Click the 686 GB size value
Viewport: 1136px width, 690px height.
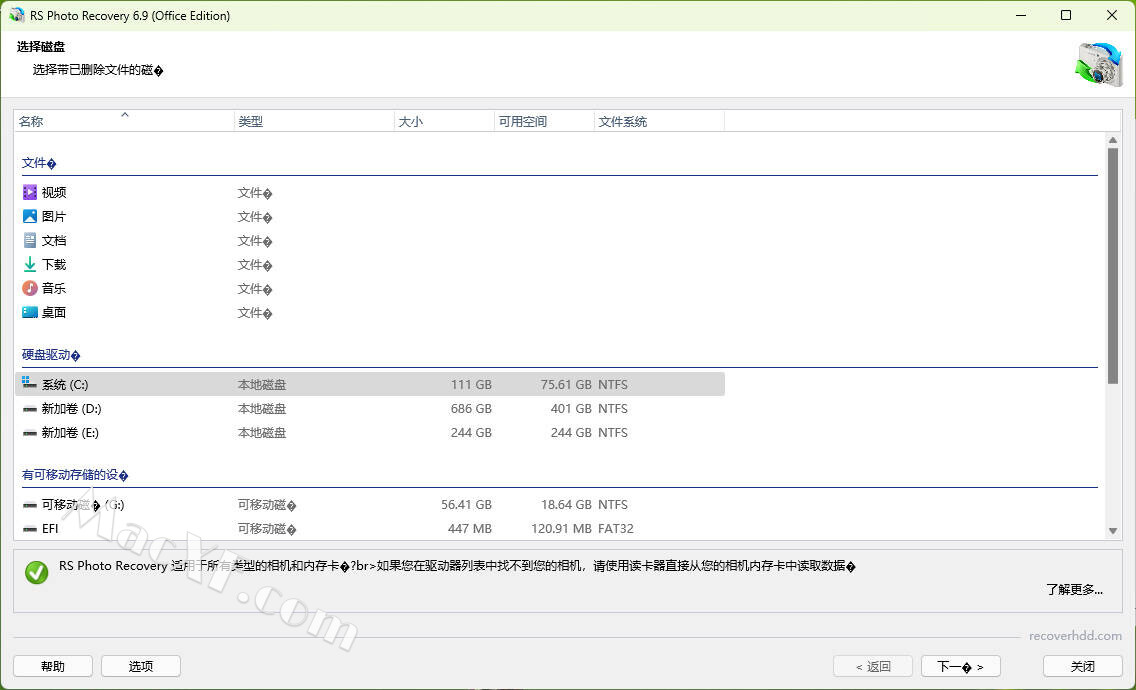(x=471, y=409)
